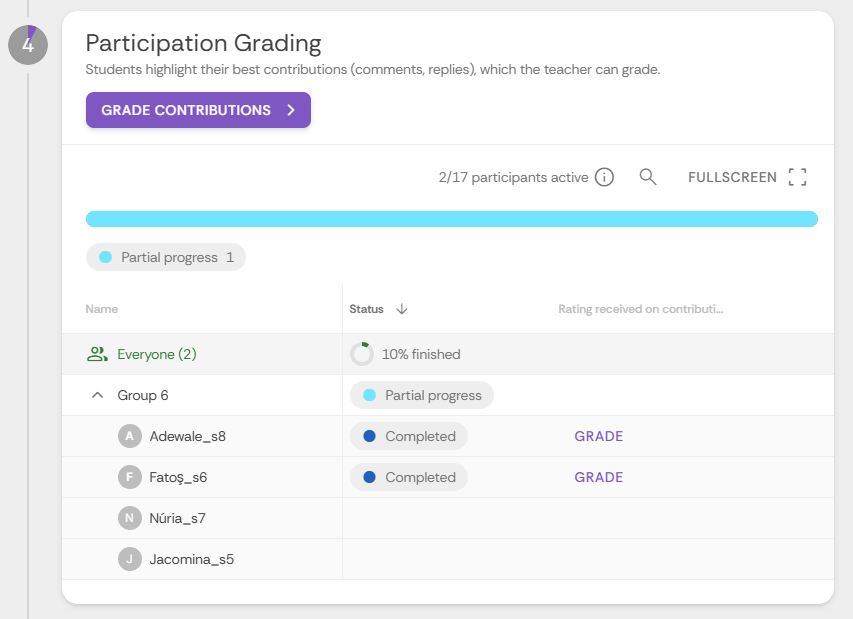Toggle the Partial progress filter chip
Image resolution: width=853 pixels, height=619 pixels.
[x=166, y=257]
